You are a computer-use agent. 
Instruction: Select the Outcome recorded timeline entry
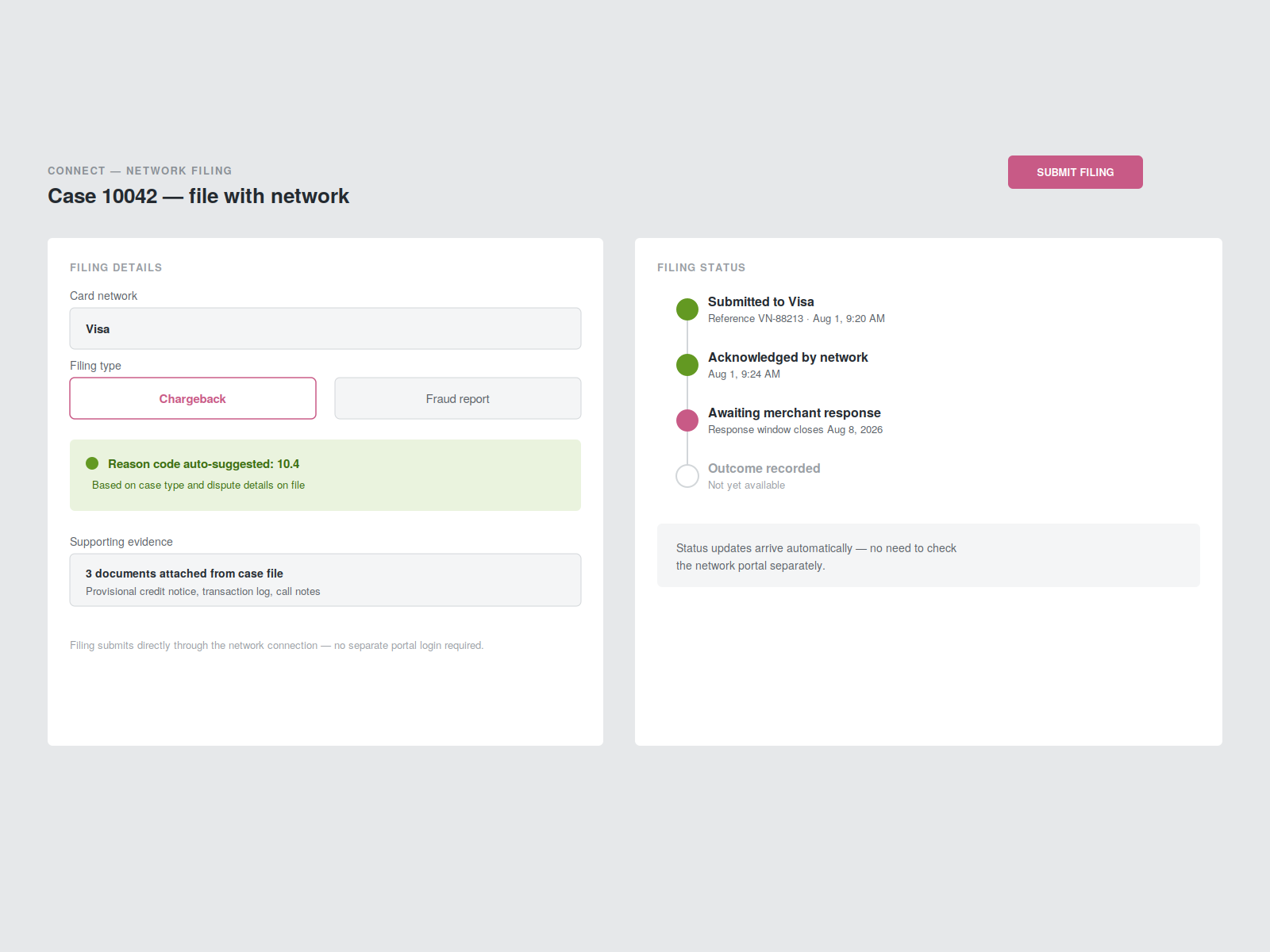click(748, 476)
